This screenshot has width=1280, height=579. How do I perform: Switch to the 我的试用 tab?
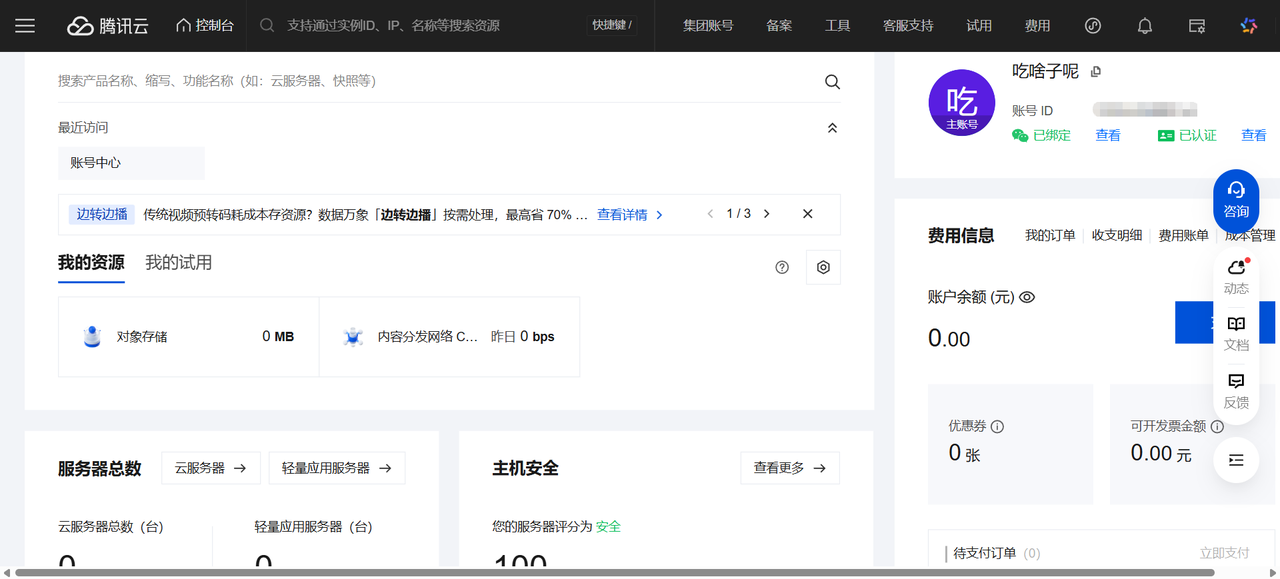coord(179,263)
